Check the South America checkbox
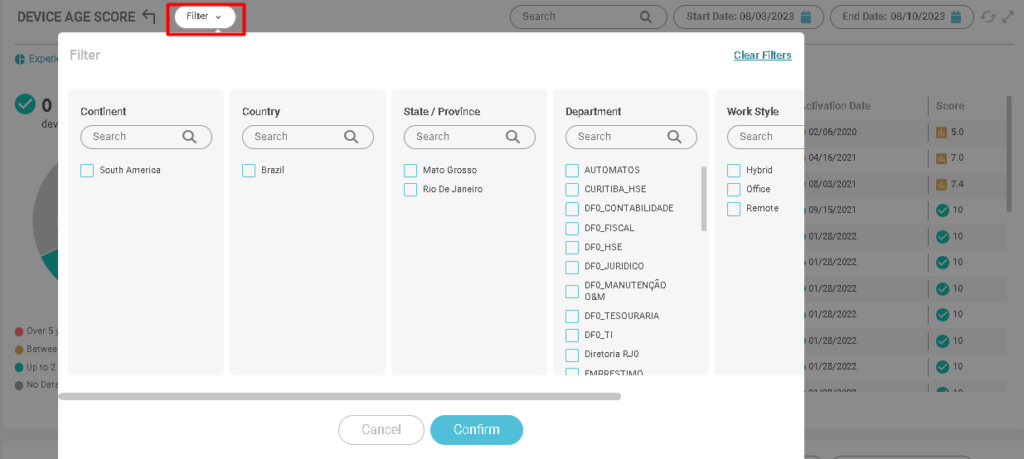The image size is (1024, 459). click(x=87, y=171)
